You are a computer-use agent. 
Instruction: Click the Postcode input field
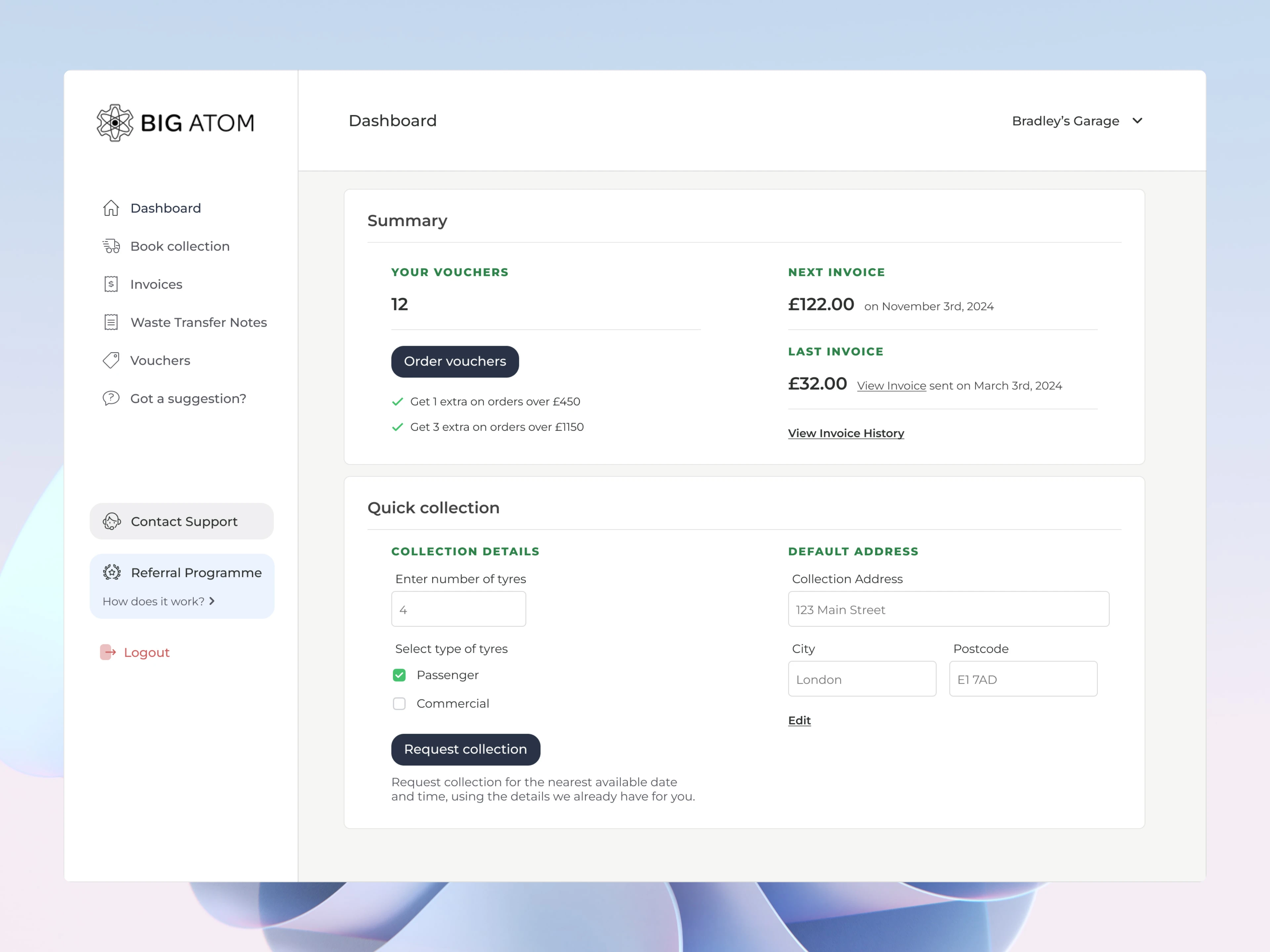(x=1023, y=679)
